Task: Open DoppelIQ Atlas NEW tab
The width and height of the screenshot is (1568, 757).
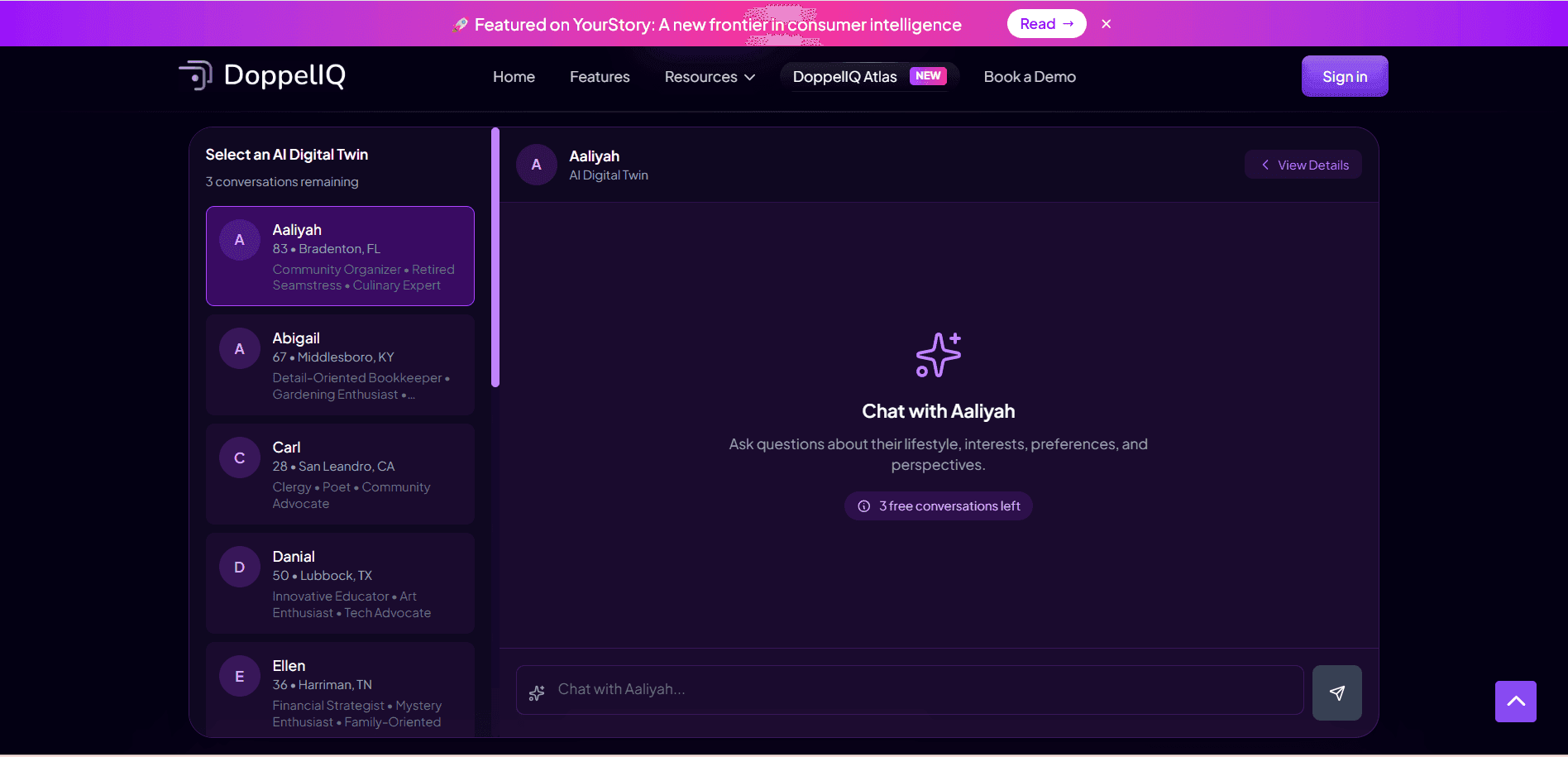Action: pos(868,77)
